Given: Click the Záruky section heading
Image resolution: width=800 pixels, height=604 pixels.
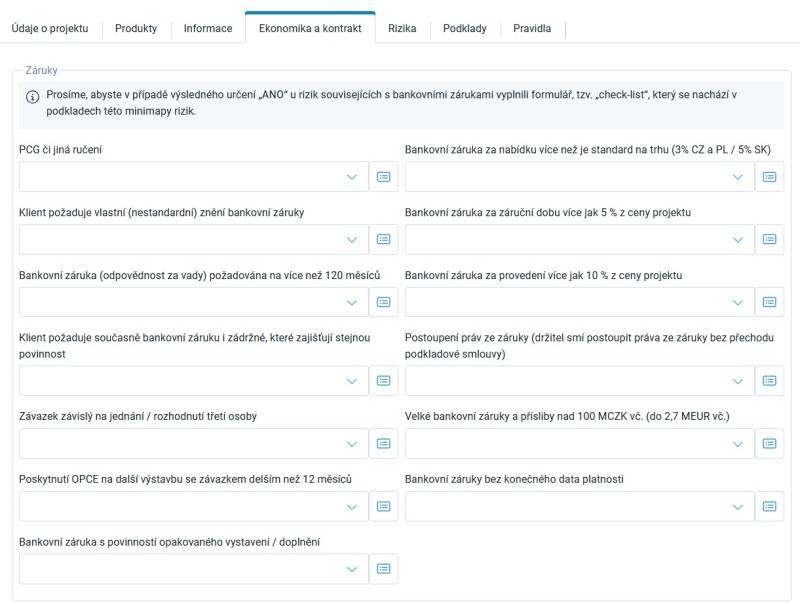Looking at the screenshot, I should click(x=41, y=70).
